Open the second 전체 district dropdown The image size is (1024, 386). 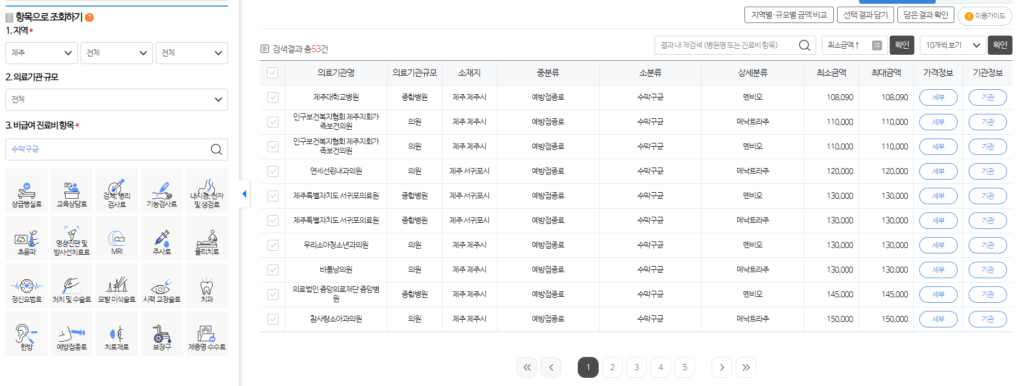[116, 53]
